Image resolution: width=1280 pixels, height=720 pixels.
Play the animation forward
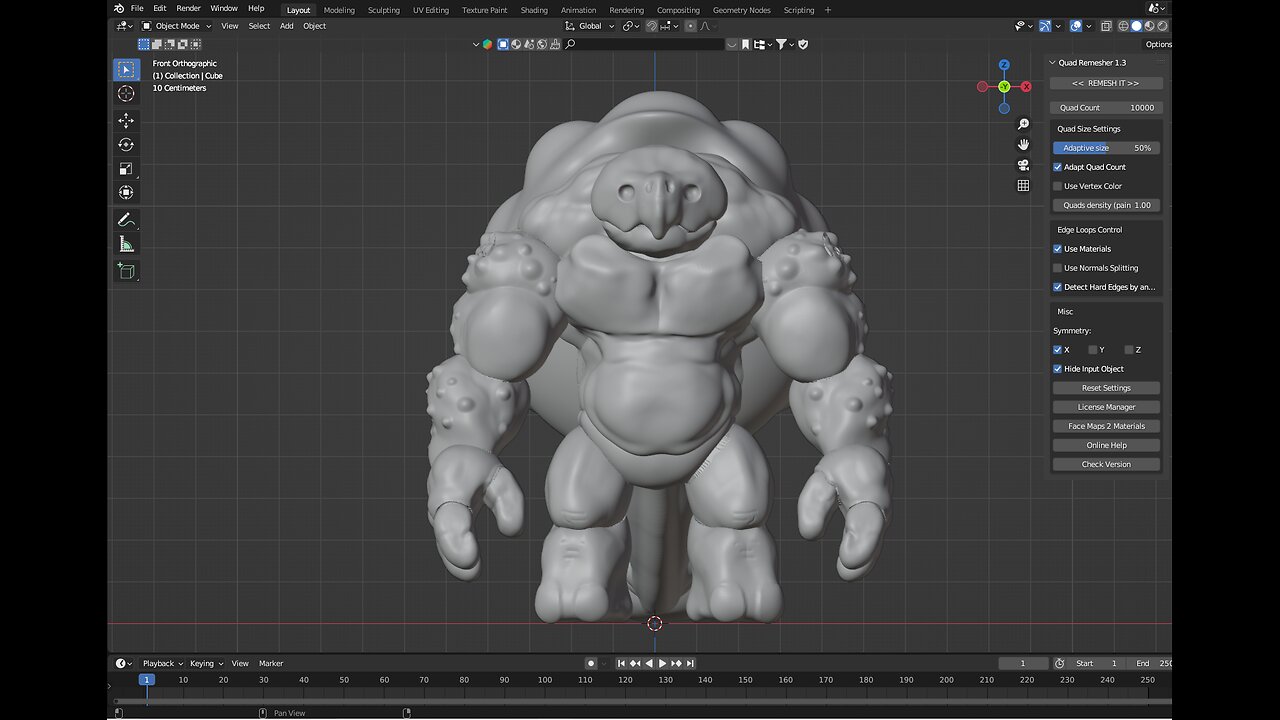[x=662, y=663]
